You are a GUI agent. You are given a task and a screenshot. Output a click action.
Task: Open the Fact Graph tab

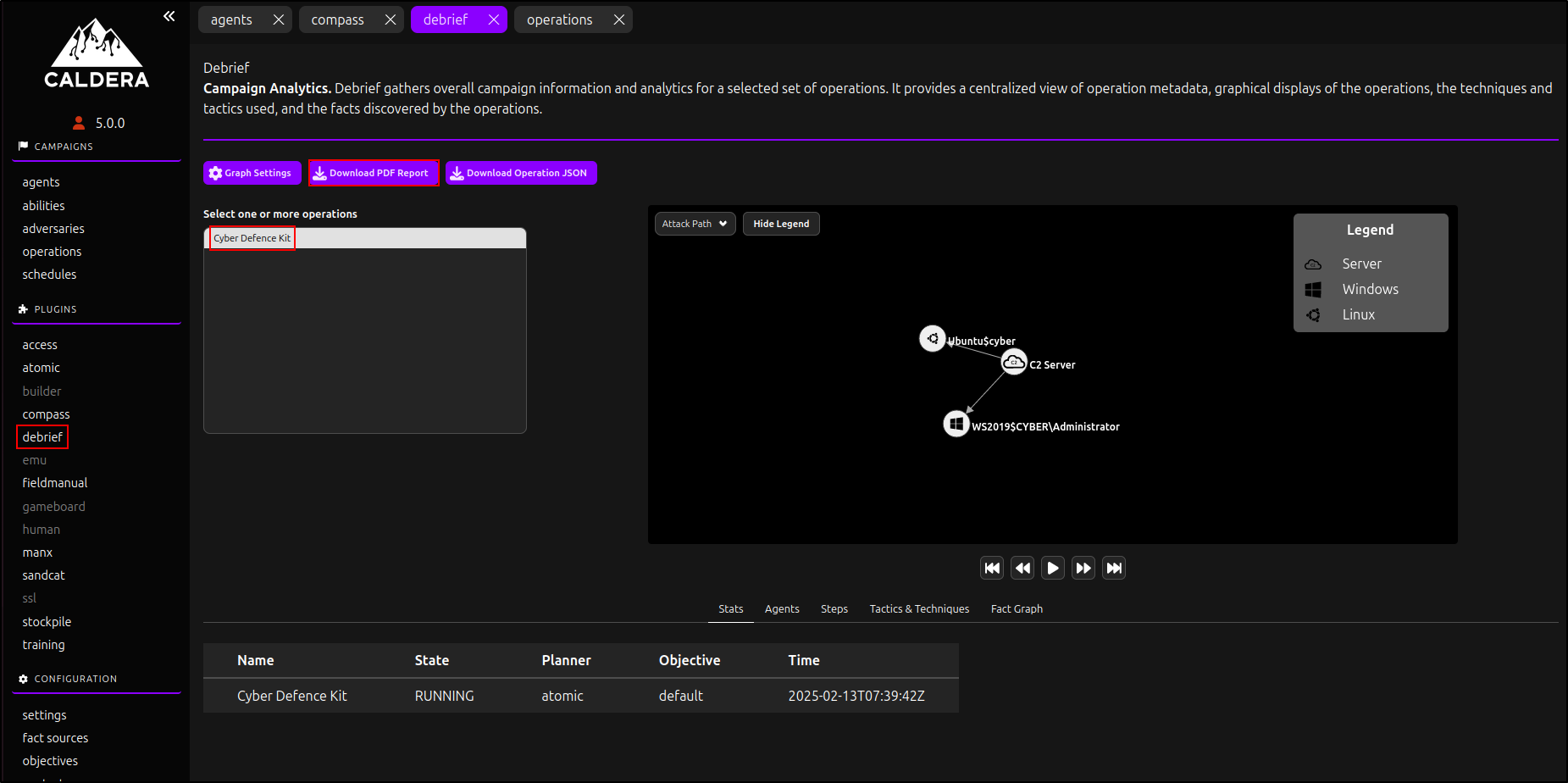point(1017,608)
